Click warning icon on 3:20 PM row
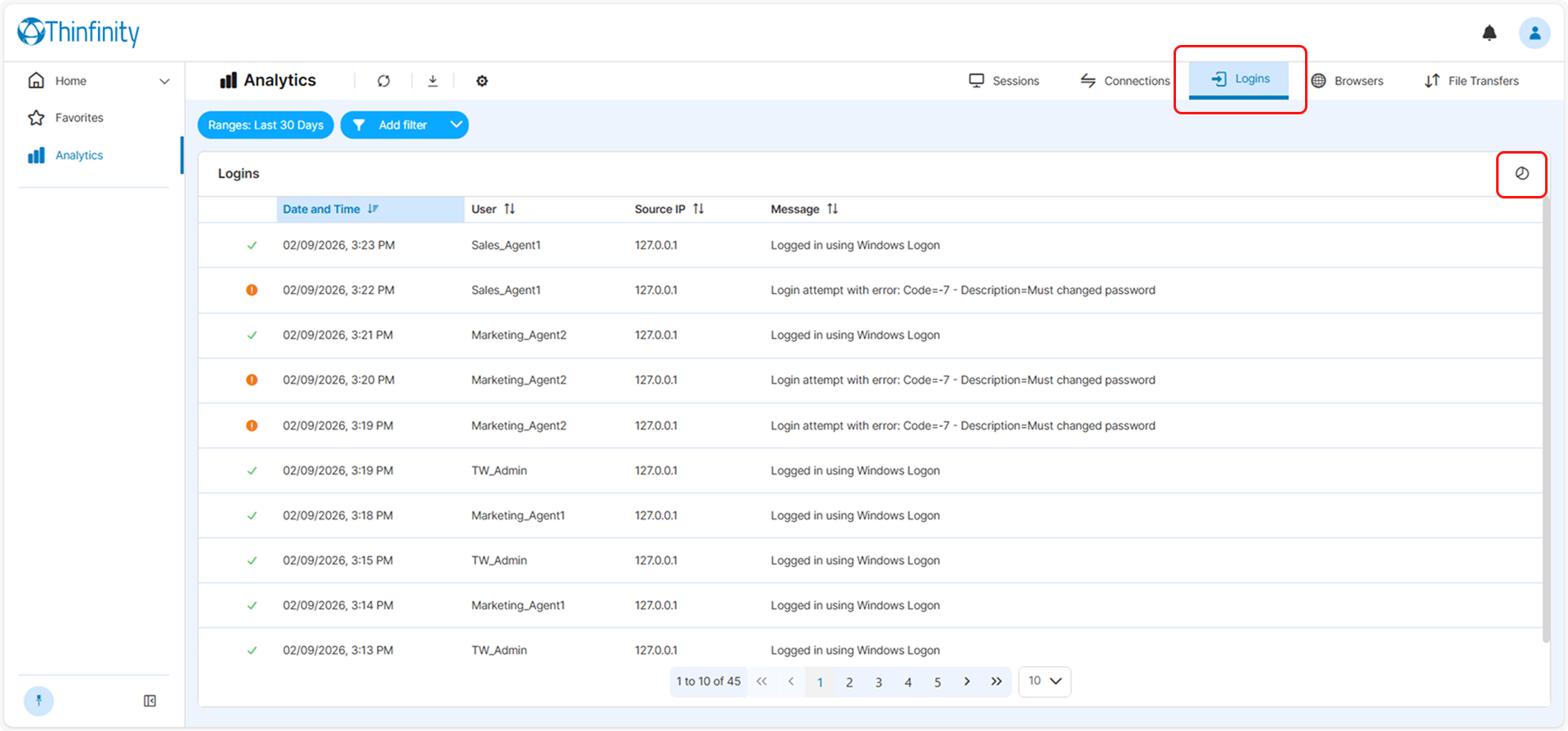Screen dimensions: 1568x731 [252, 380]
